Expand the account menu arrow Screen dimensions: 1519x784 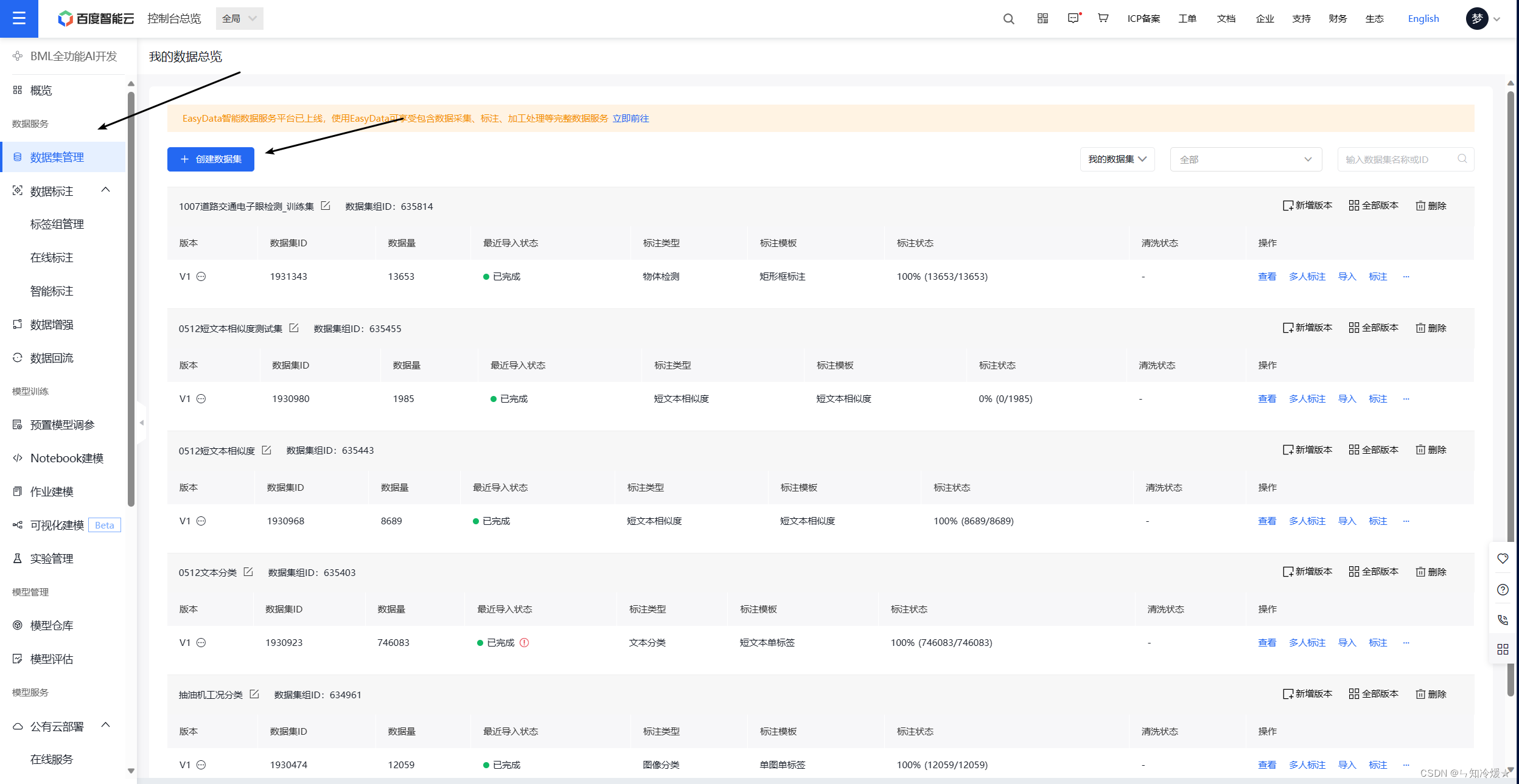[x=1497, y=19]
